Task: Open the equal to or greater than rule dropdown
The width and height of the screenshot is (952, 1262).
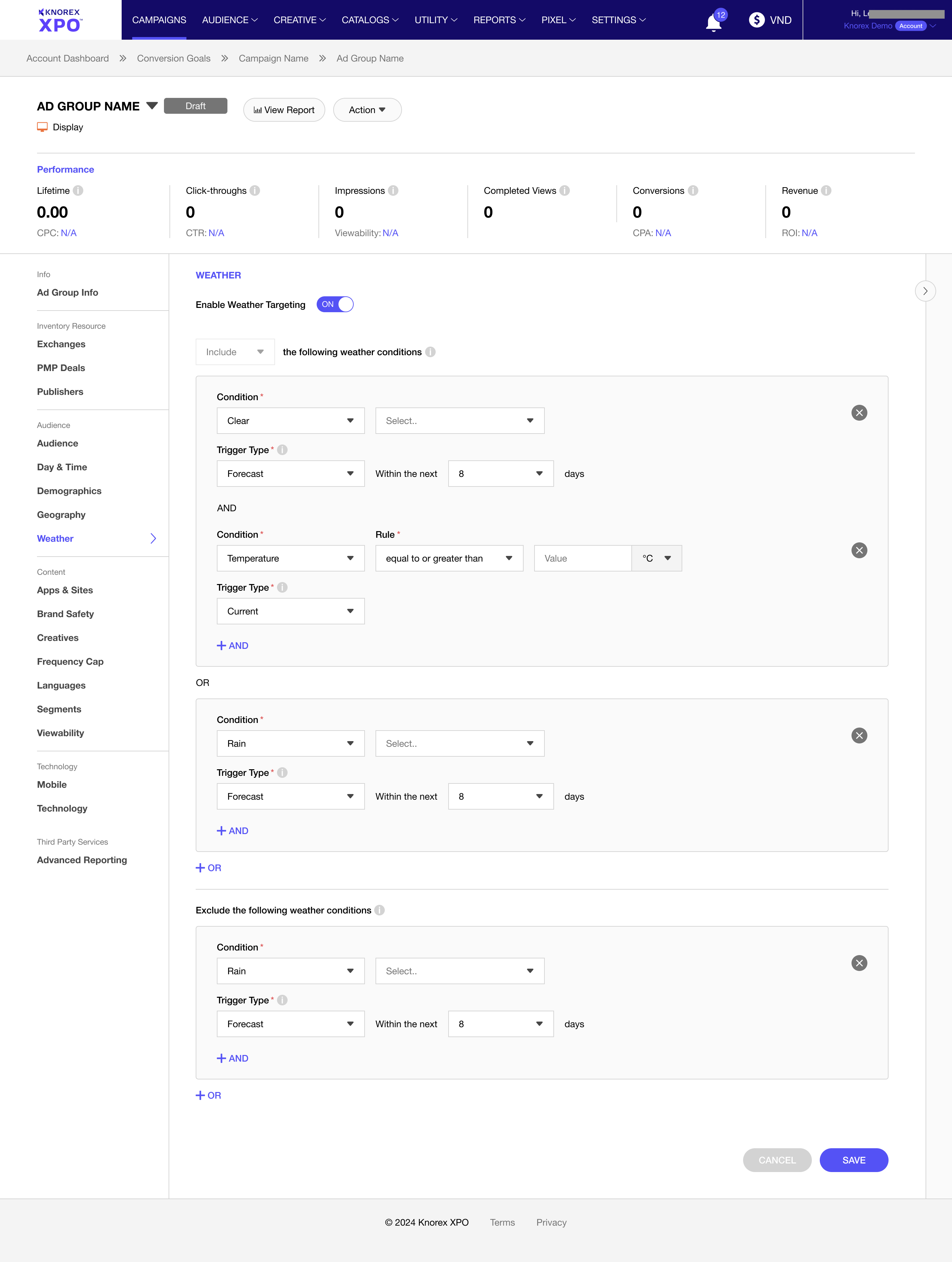Action: [x=449, y=558]
